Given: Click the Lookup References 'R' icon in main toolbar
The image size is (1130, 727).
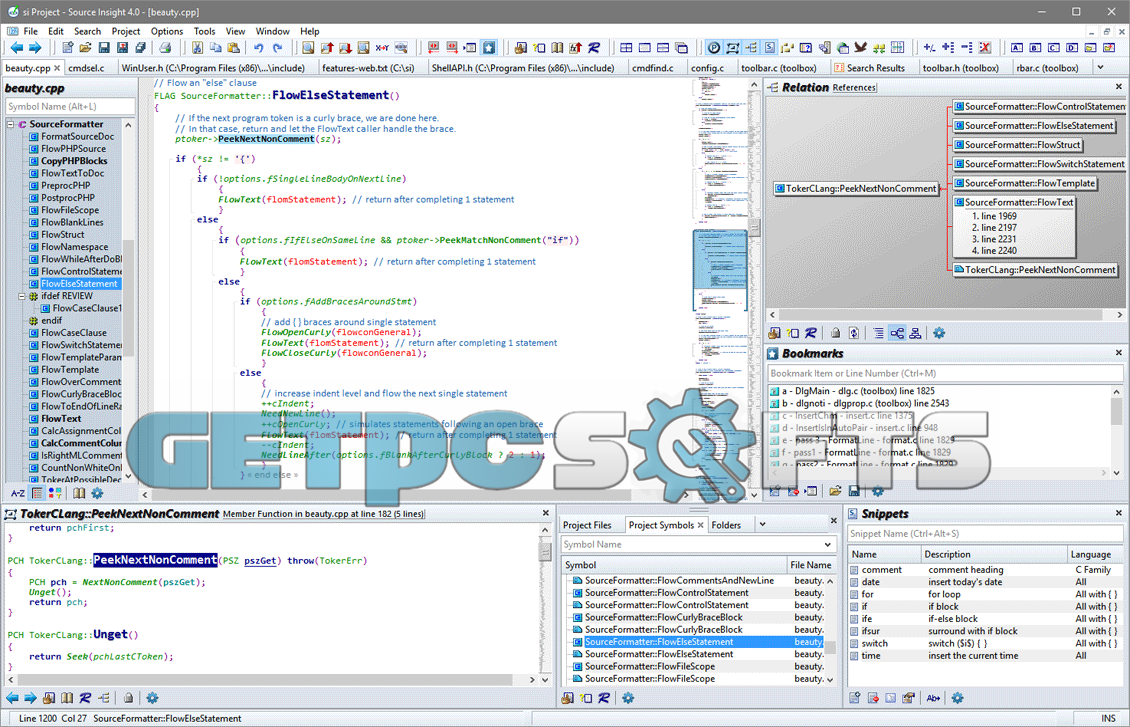Looking at the screenshot, I should click(x=594, y=48).
